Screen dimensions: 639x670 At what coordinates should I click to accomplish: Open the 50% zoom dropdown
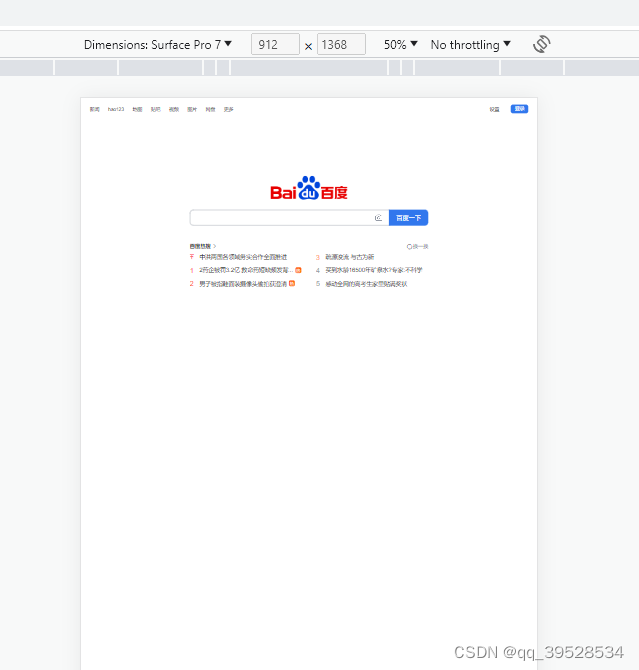click(x=400, y=44)
